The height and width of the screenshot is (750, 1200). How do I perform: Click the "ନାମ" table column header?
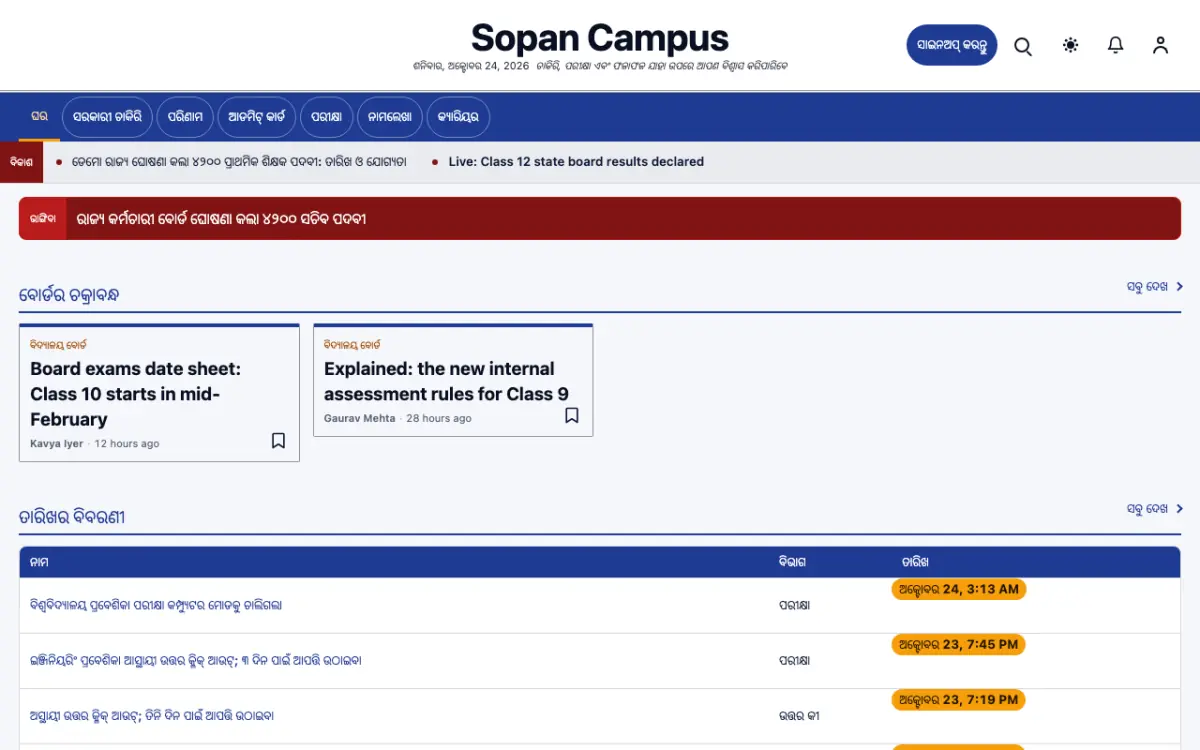click(39, 562)
